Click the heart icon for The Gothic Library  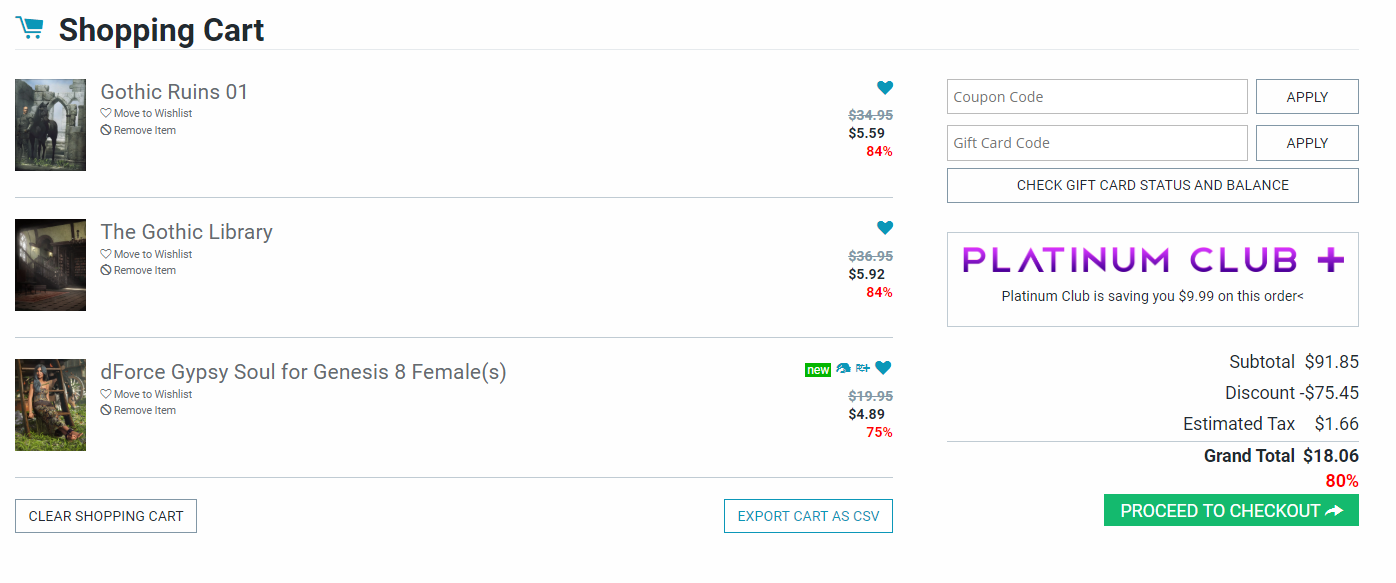click(x=885, y=228)
